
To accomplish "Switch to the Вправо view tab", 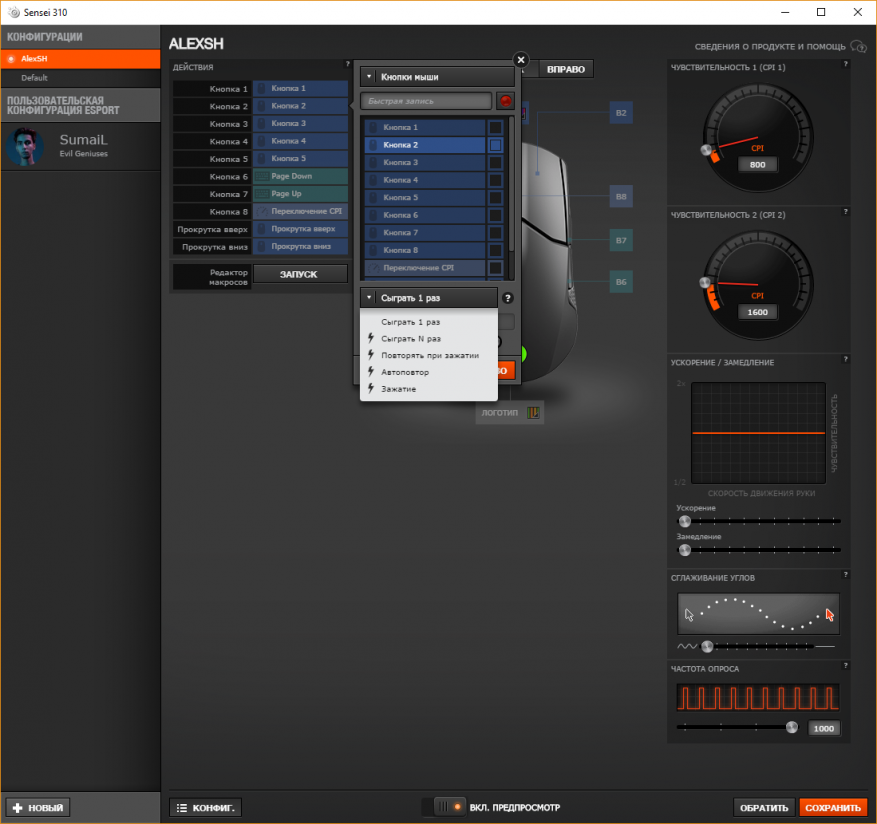I will click(x=565, y=69).
